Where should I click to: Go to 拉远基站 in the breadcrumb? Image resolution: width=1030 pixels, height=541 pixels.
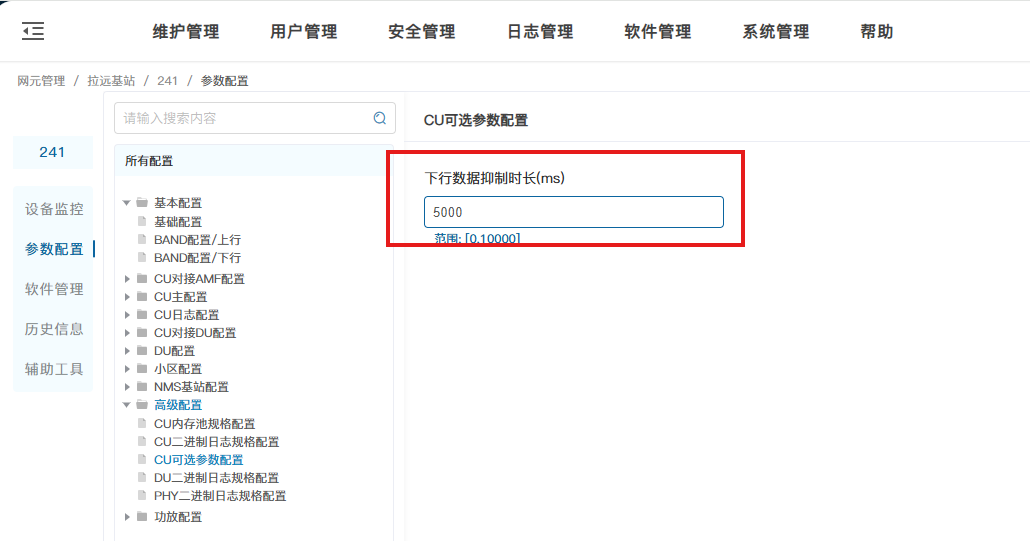tap(110, 81)
